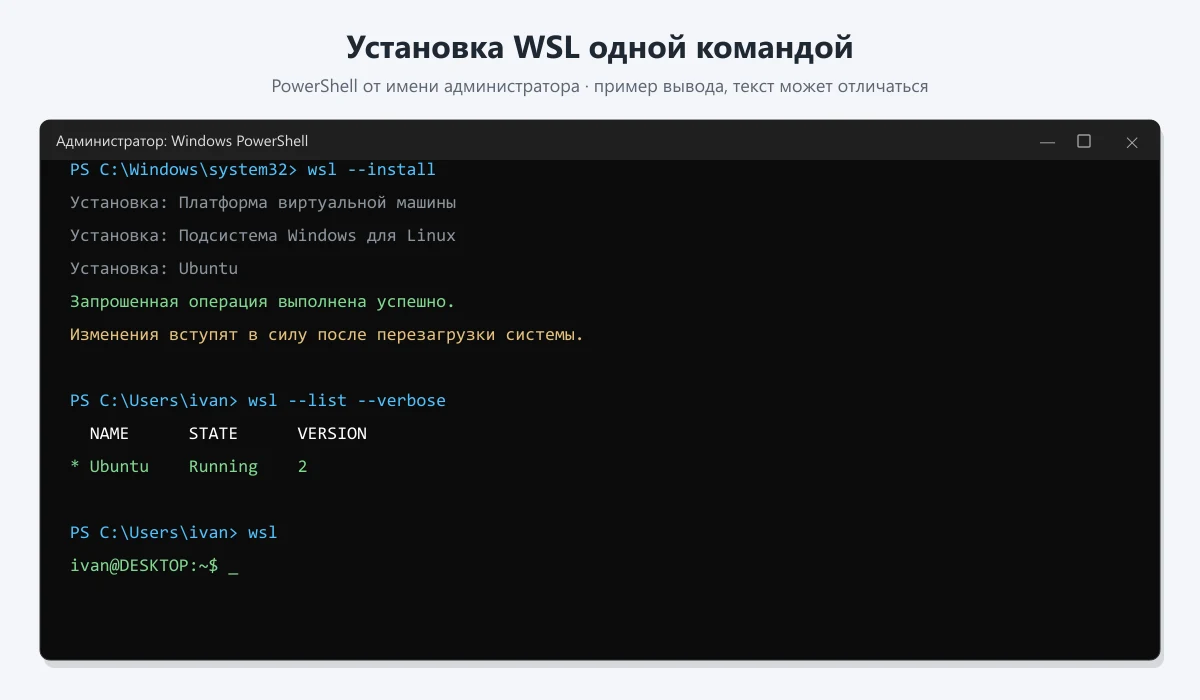Click the '* Ubuntu' distribution name
Image resolution: width=1200 pixels, height=700 pixels.
[x=109, y=467]
